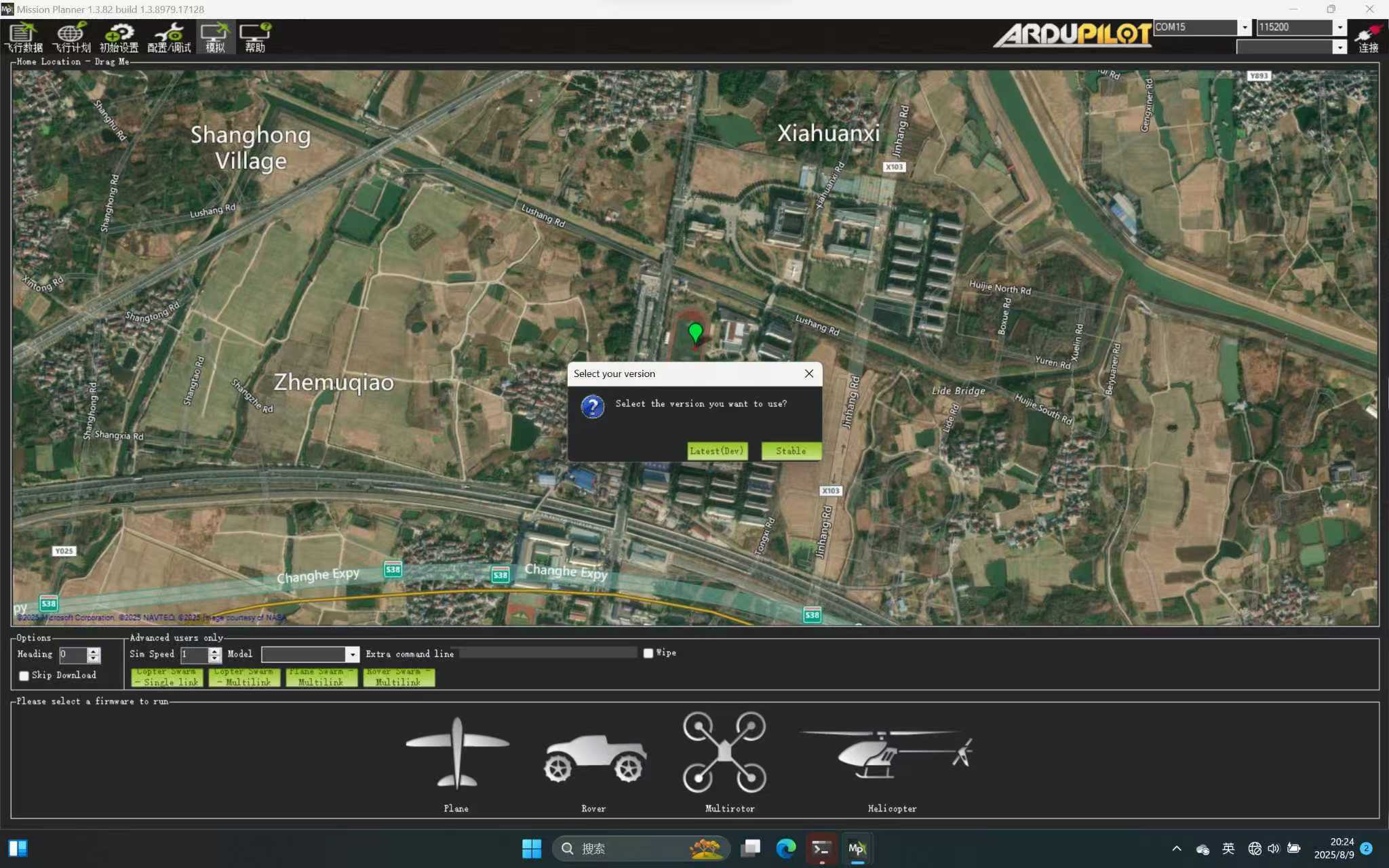Click the green home location marker

click(x=694, y=332)
